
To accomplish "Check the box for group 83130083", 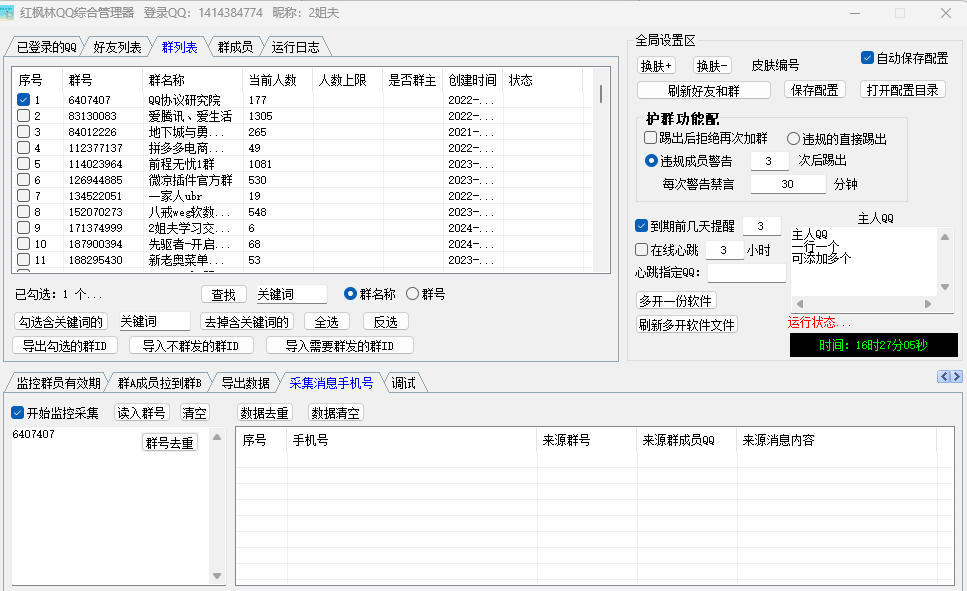I will point(23,116).
